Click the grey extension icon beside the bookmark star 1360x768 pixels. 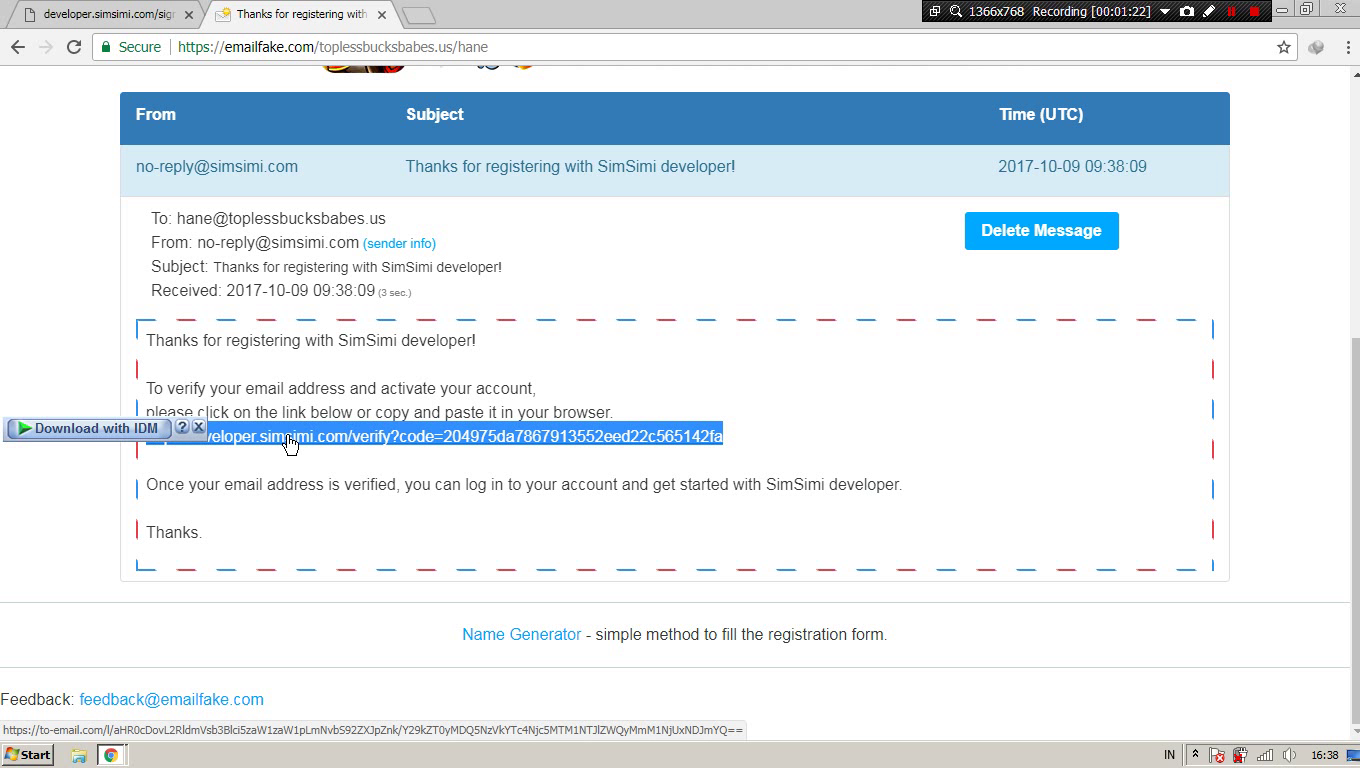tap(1316, 47)
